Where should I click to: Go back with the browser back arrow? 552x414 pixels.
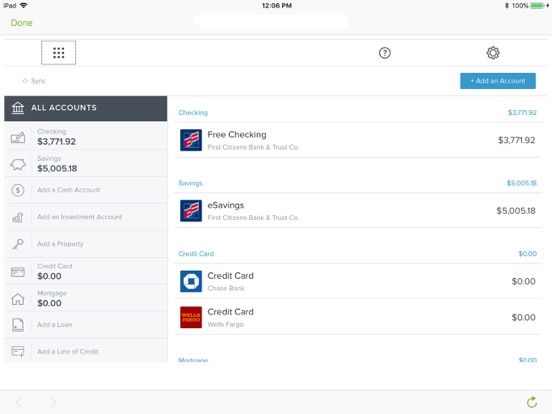(x=19, y=402)
